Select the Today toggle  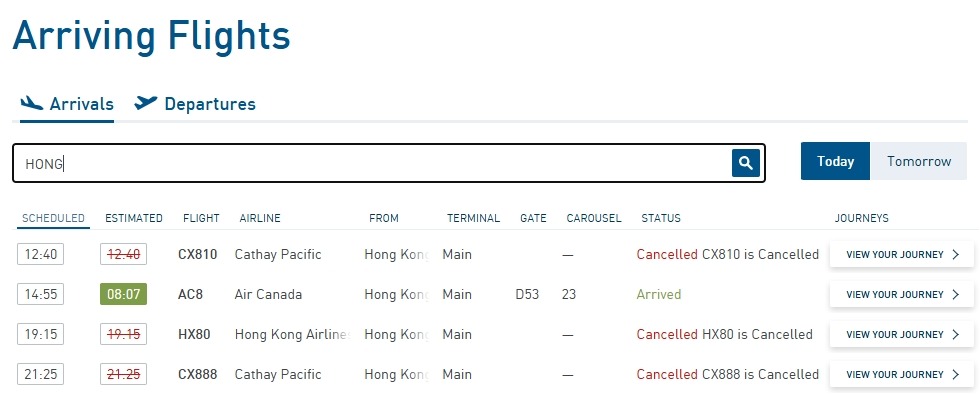pyautogui.click(x=835, y=161)
